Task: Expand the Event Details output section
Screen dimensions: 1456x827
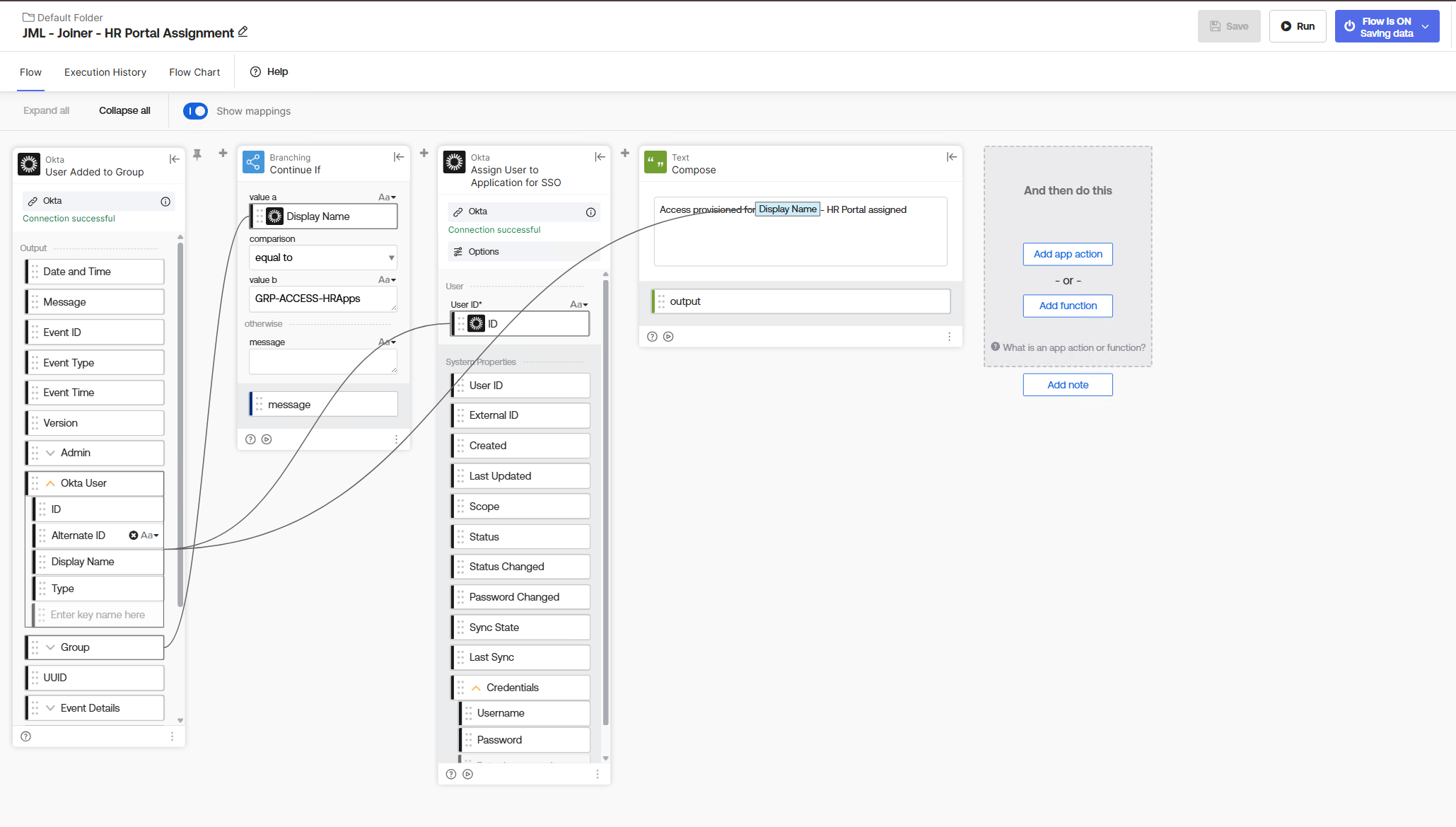Action: [x=50, y=708]
